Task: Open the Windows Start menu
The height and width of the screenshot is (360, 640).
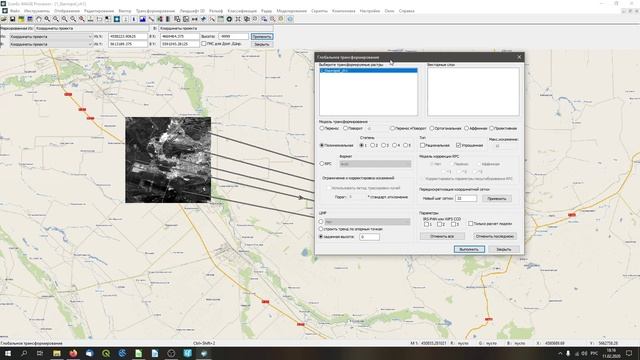Action: click(x=7, y=353)
